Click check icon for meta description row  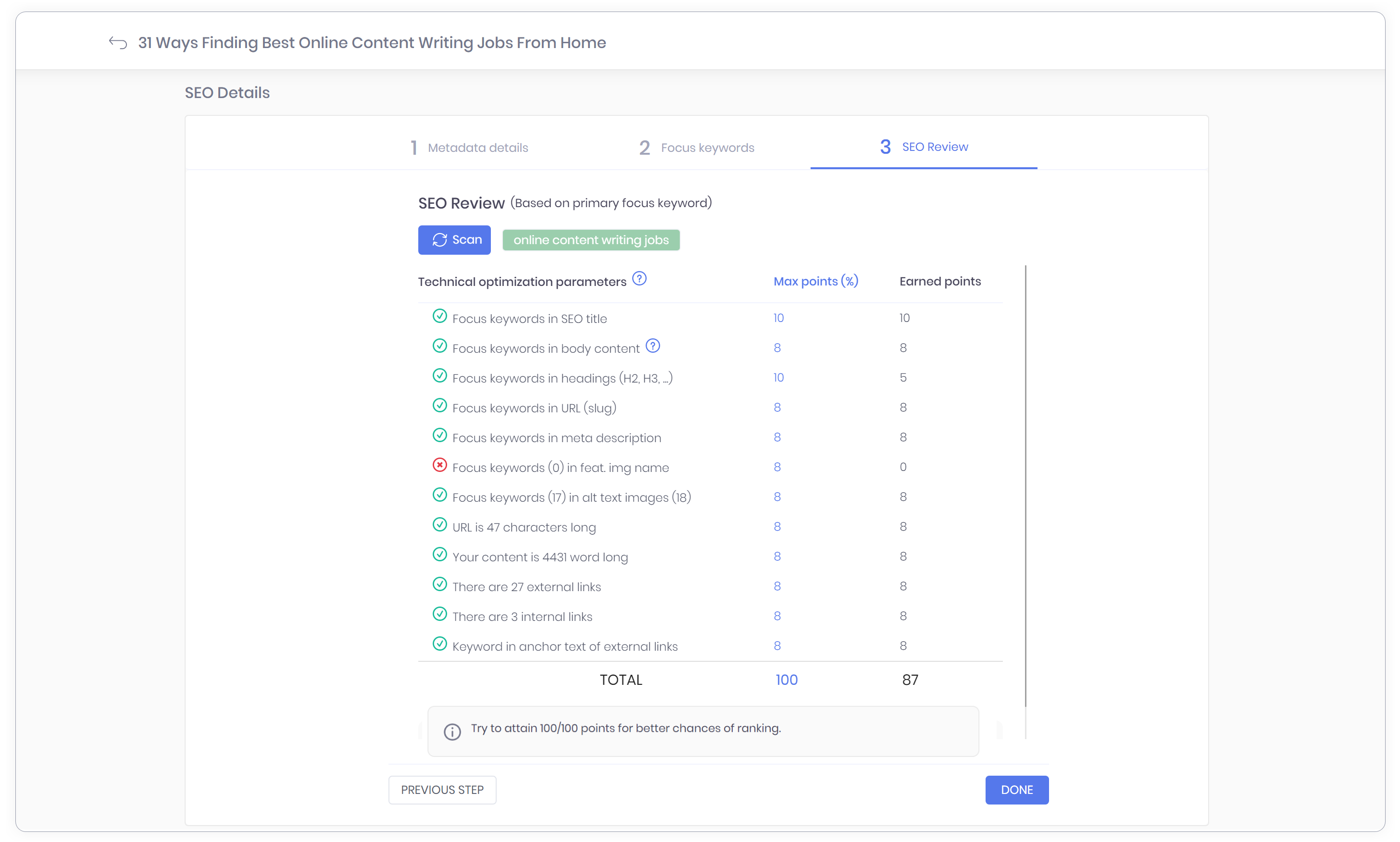tap(439, 435)
